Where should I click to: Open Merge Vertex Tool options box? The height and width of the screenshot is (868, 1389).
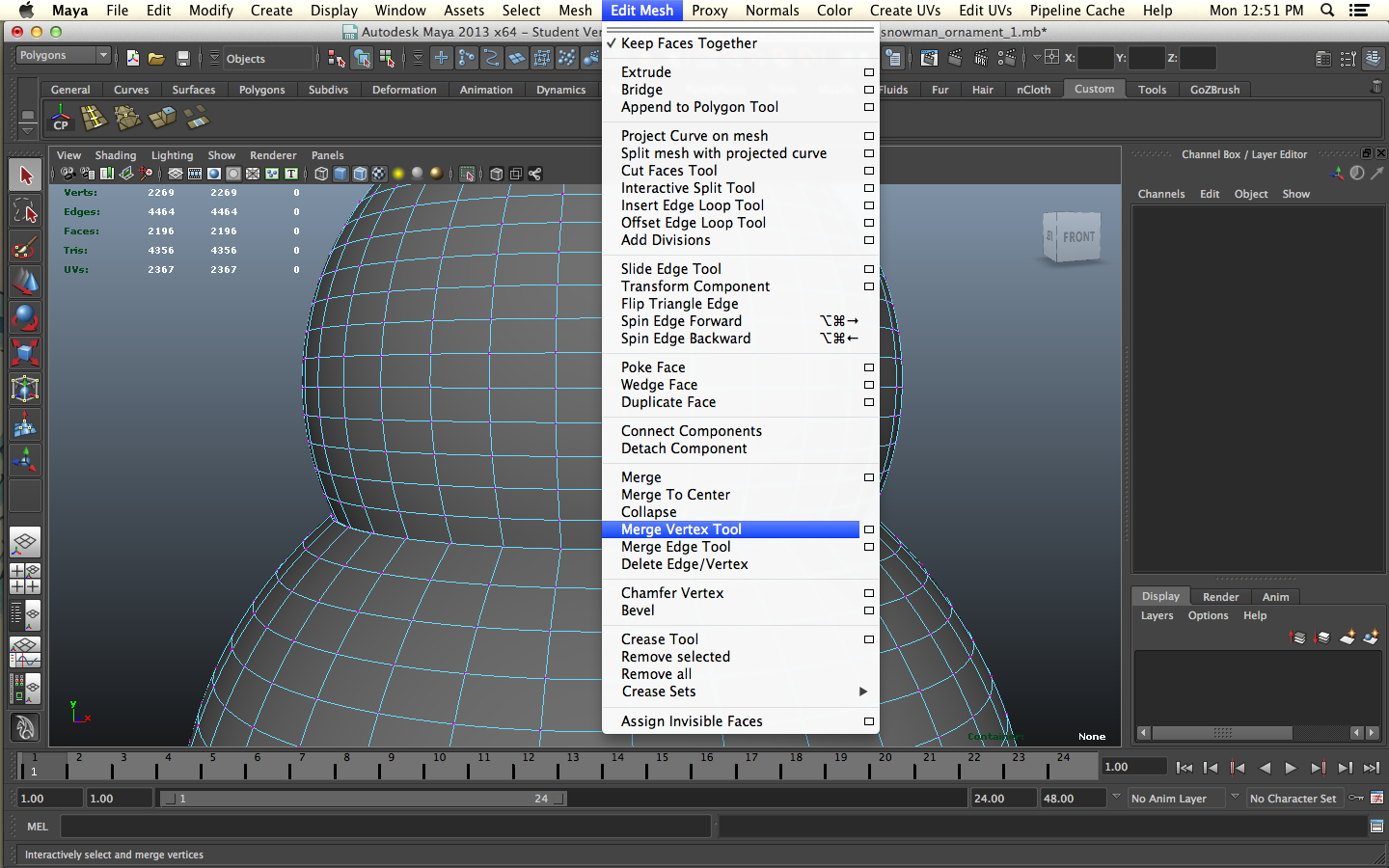tap(869, 529)
